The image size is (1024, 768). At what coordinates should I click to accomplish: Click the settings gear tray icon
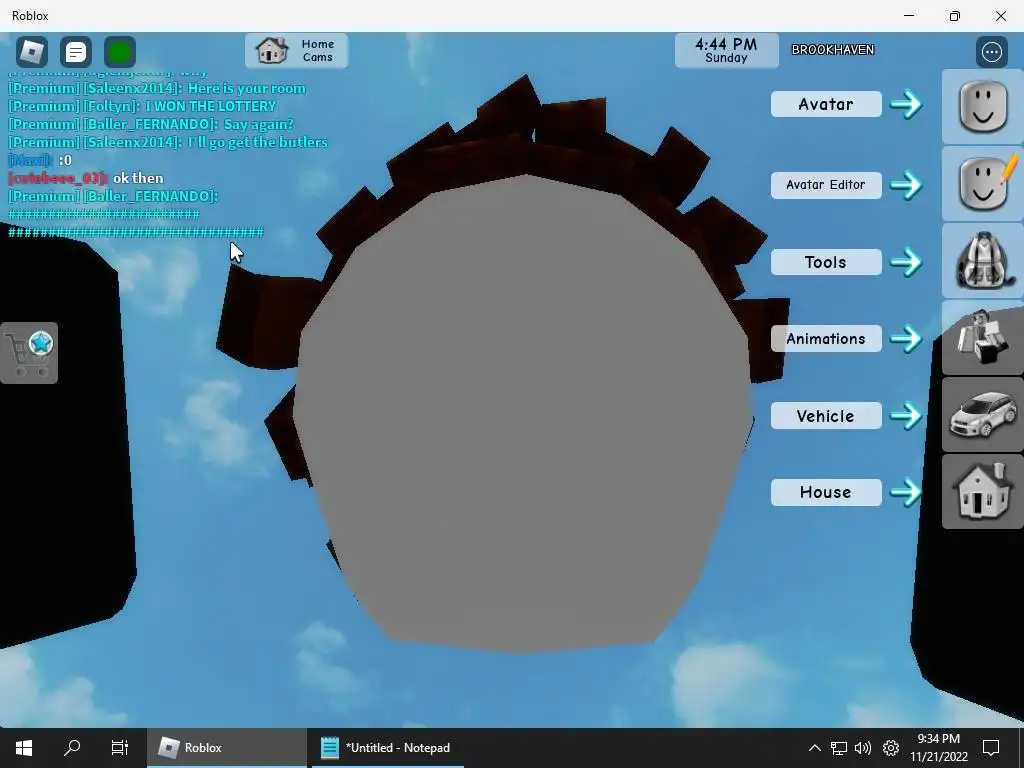point(891,748)
